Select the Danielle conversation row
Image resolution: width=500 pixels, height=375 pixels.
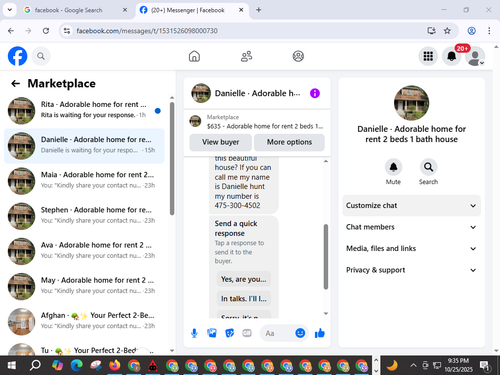click(84, 146)
